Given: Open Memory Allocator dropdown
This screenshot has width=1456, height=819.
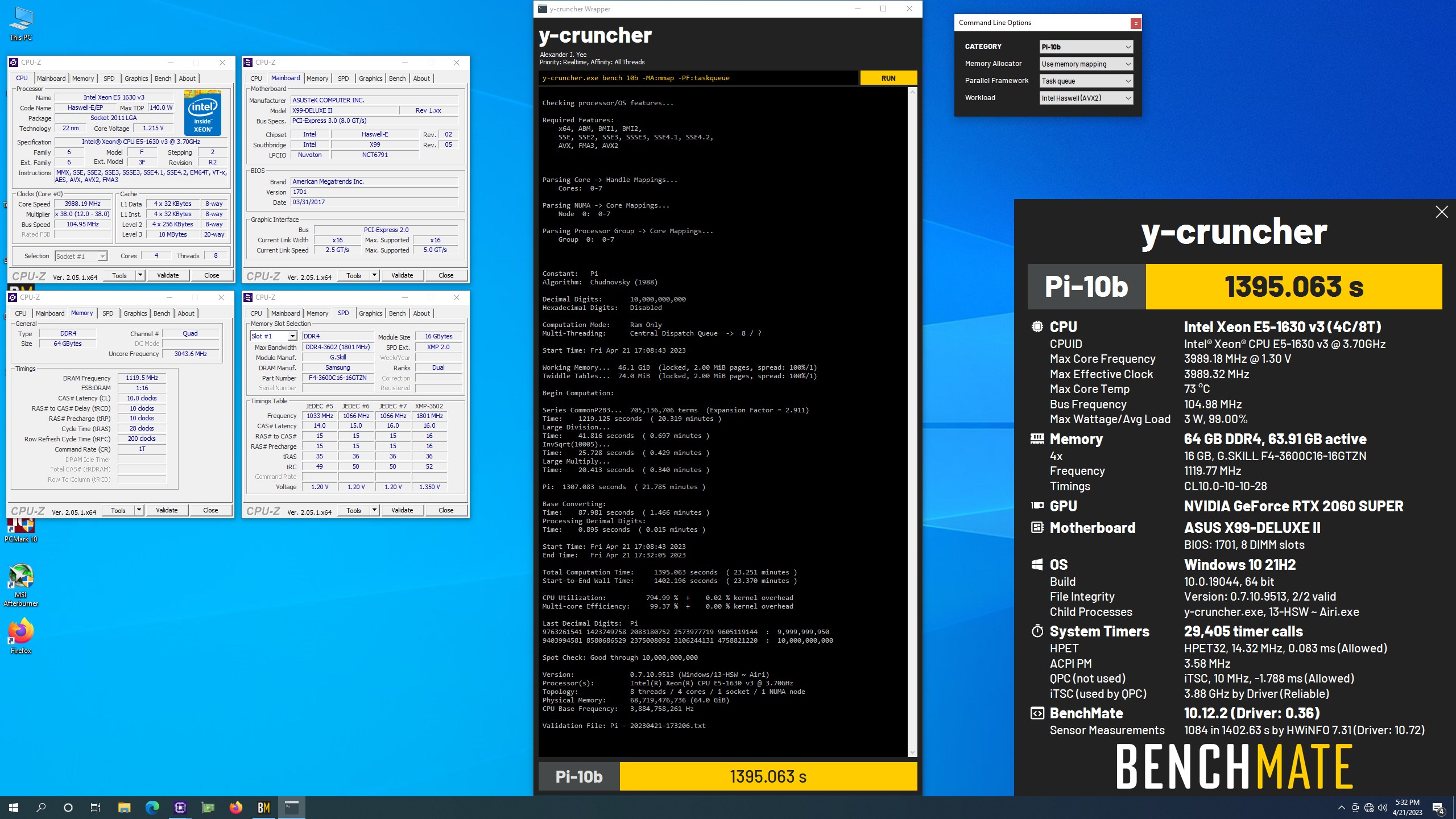Looking at the screenshot, I should tap(1086, 64).
